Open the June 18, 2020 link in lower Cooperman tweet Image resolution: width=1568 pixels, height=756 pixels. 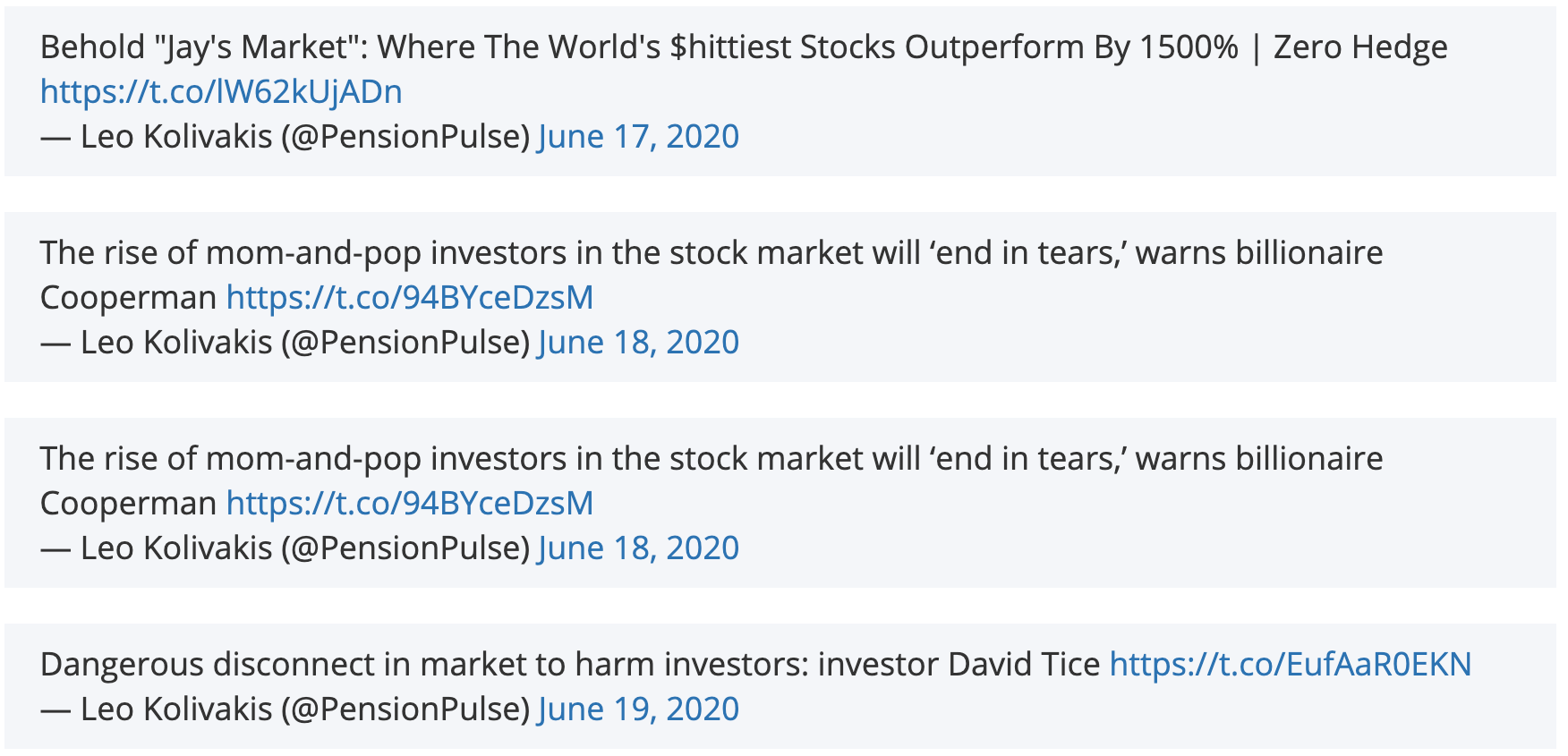coord(638,548)
